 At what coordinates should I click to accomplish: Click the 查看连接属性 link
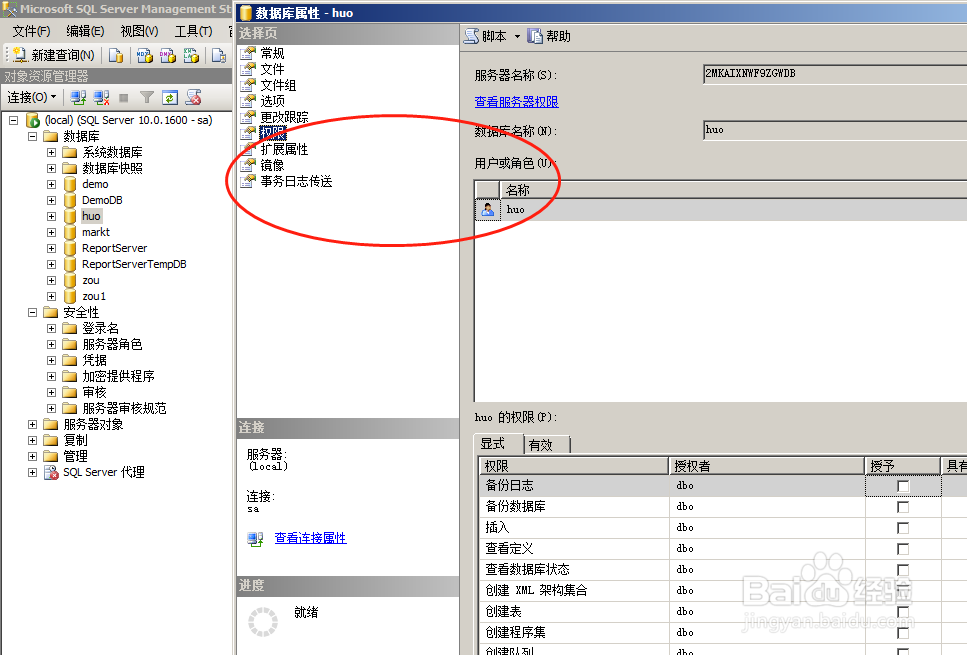pos(310,538)
